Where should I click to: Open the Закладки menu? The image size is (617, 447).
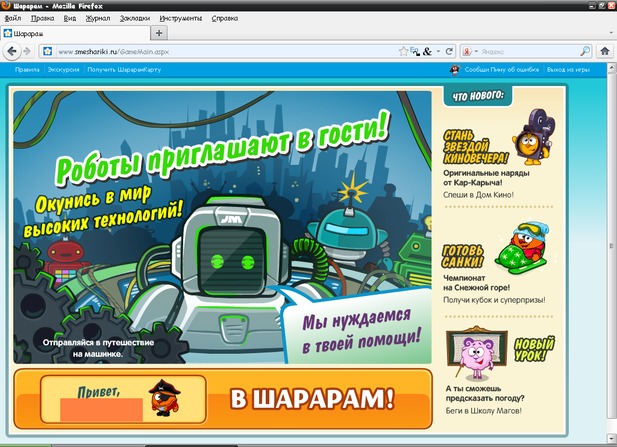pos(135,18)
